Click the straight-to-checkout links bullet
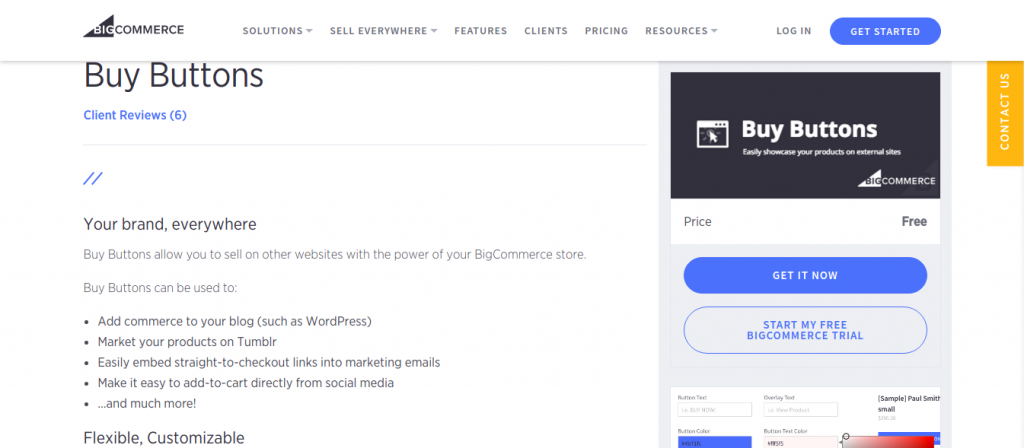This screenshot has width=1024, height=448. pyautogui.click(x=269, y=362)
